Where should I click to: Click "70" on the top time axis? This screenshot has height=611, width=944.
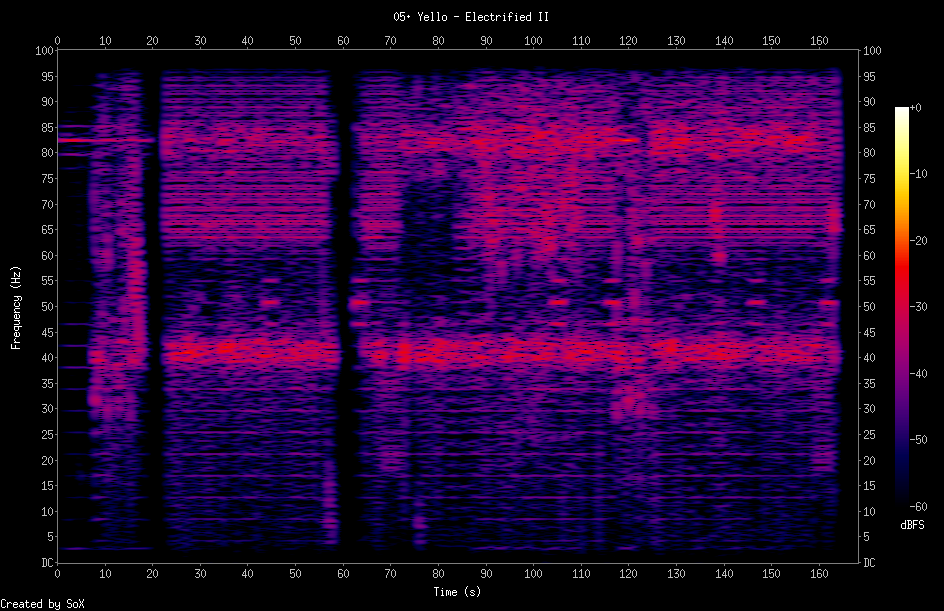point(391,41)
